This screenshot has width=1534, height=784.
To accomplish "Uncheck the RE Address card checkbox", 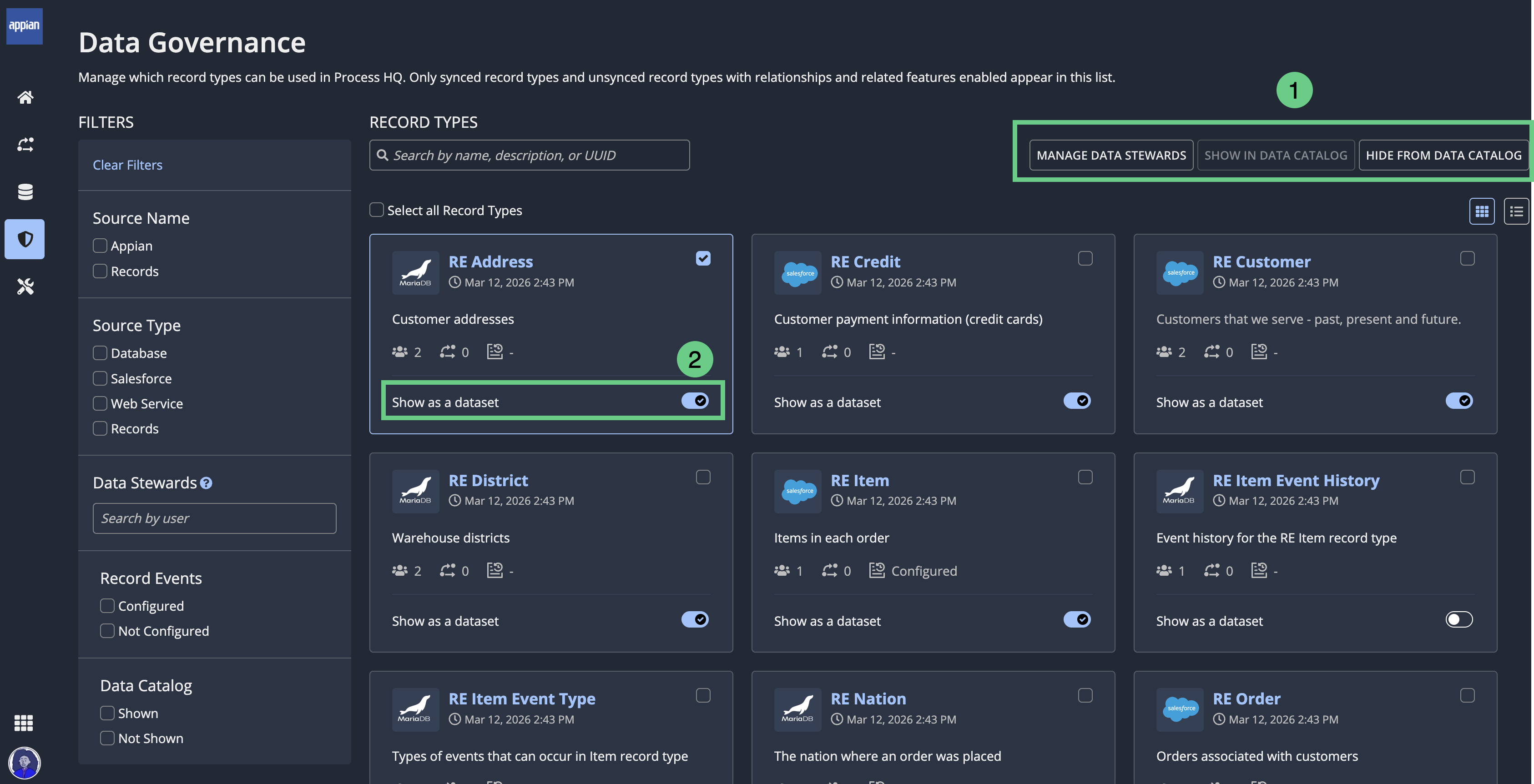I will pos(703,258).
